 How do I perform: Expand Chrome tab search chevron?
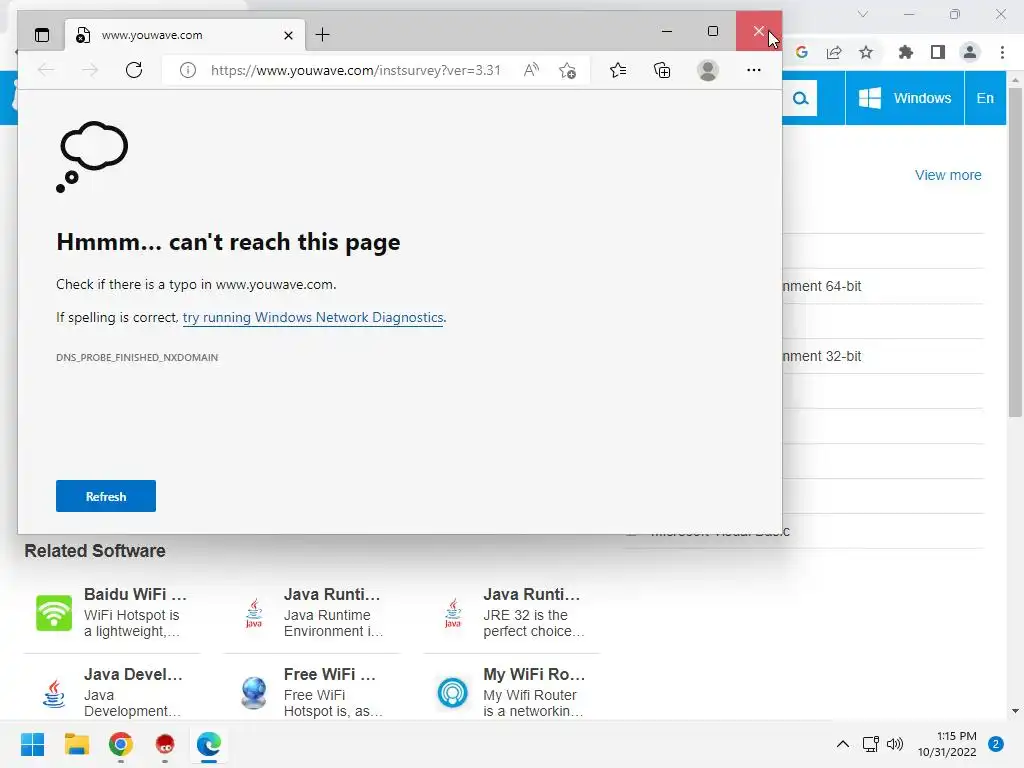pos(863,14)
